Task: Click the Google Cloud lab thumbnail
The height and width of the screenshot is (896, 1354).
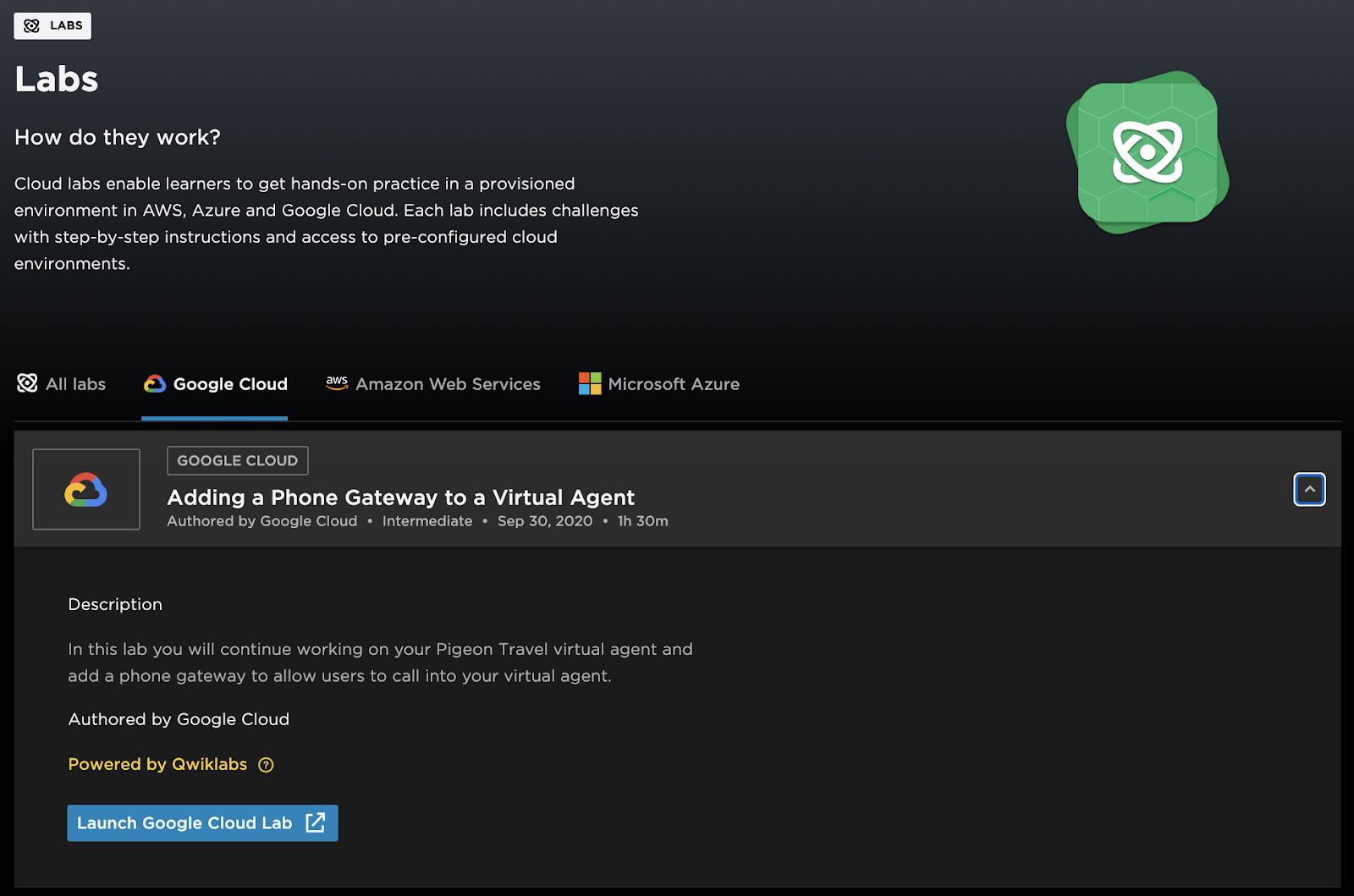Action: click(x=86, y=489)
